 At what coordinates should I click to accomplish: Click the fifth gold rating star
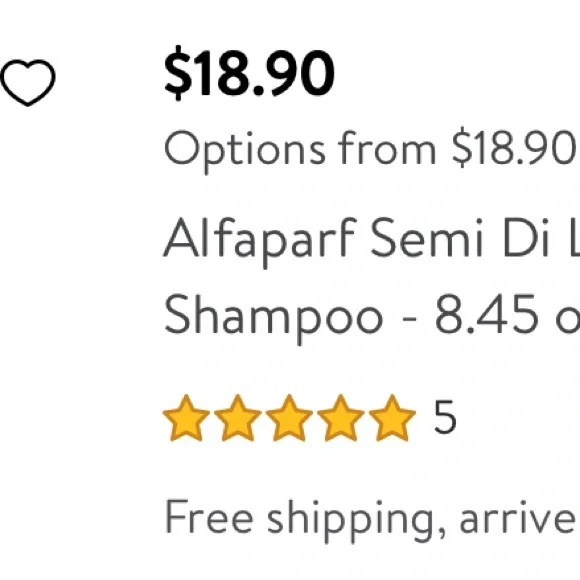coord(392,418)
